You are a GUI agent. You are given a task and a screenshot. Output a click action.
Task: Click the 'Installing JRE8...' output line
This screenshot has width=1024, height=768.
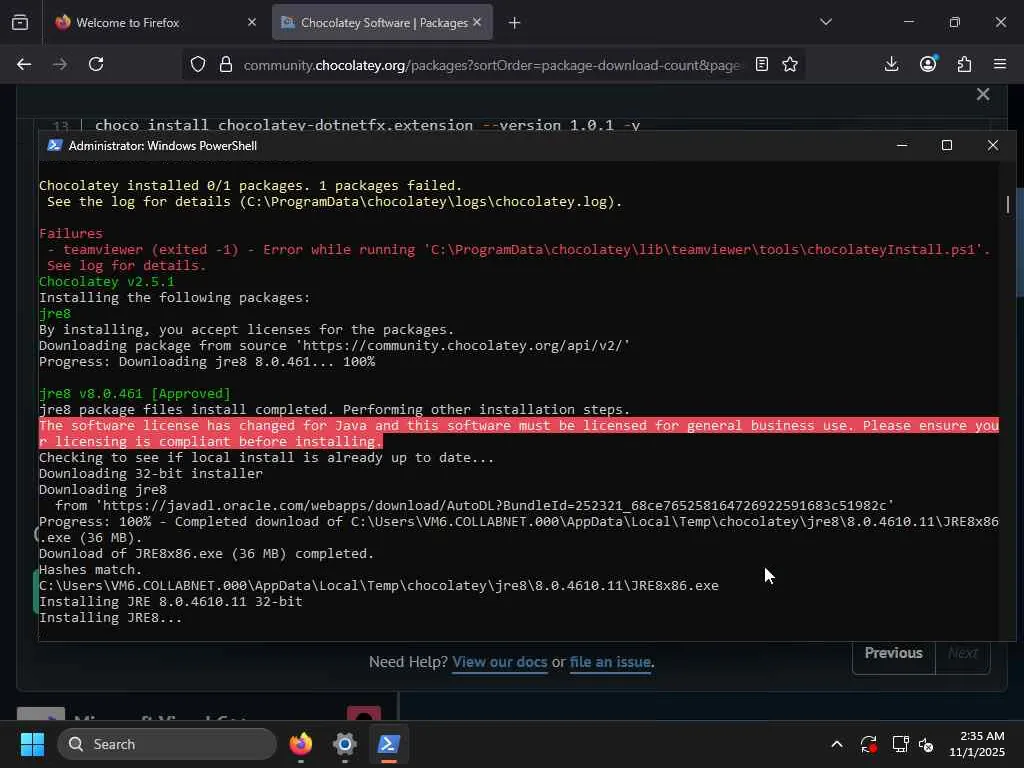[110, 618]
